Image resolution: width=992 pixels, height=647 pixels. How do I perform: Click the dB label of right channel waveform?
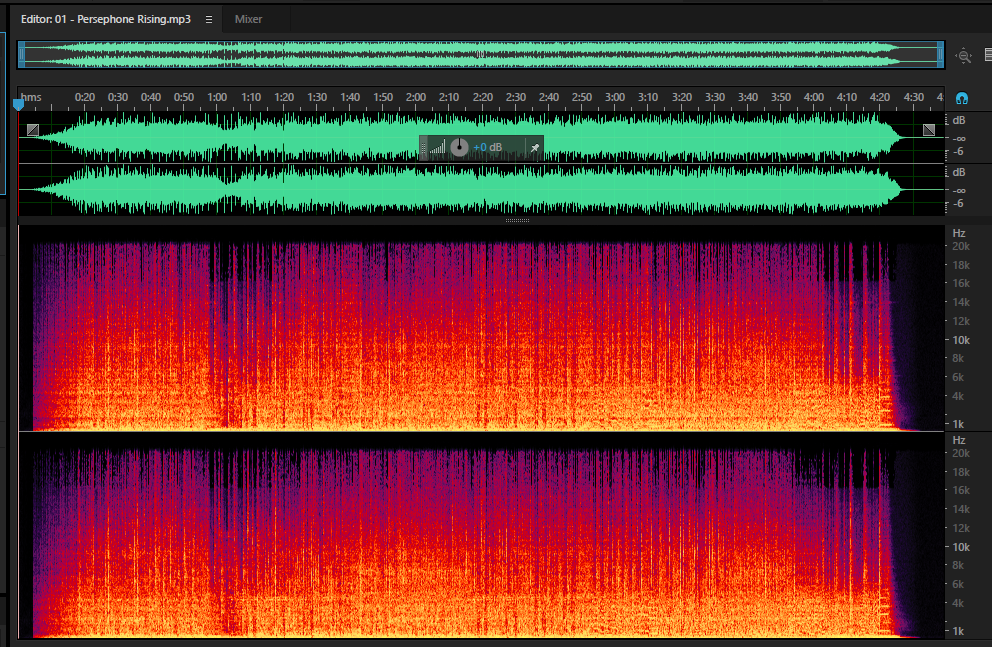point(959,172)
